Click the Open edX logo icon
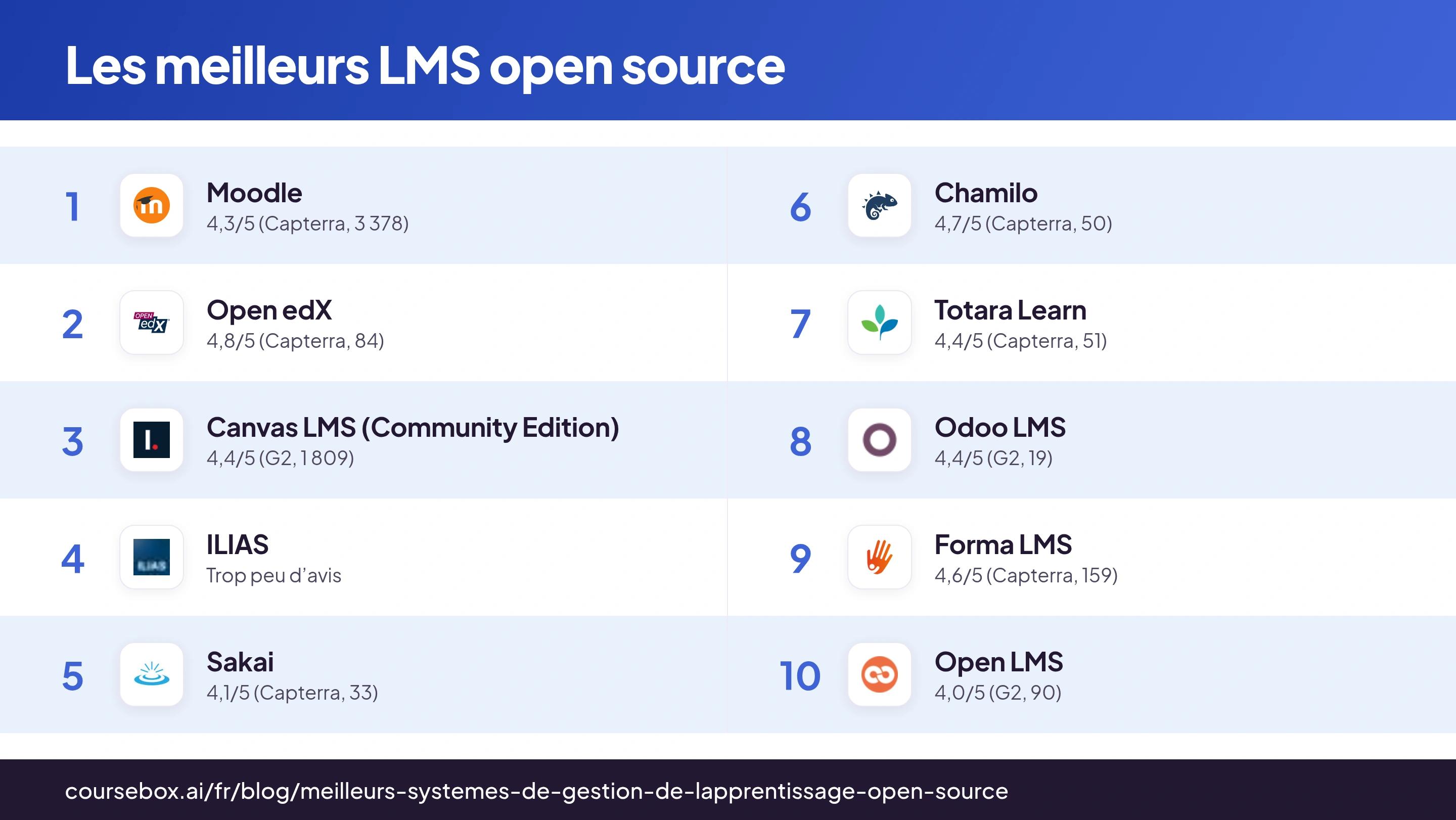The height and width of the screenshot is (820, 1456). (152, 323)
